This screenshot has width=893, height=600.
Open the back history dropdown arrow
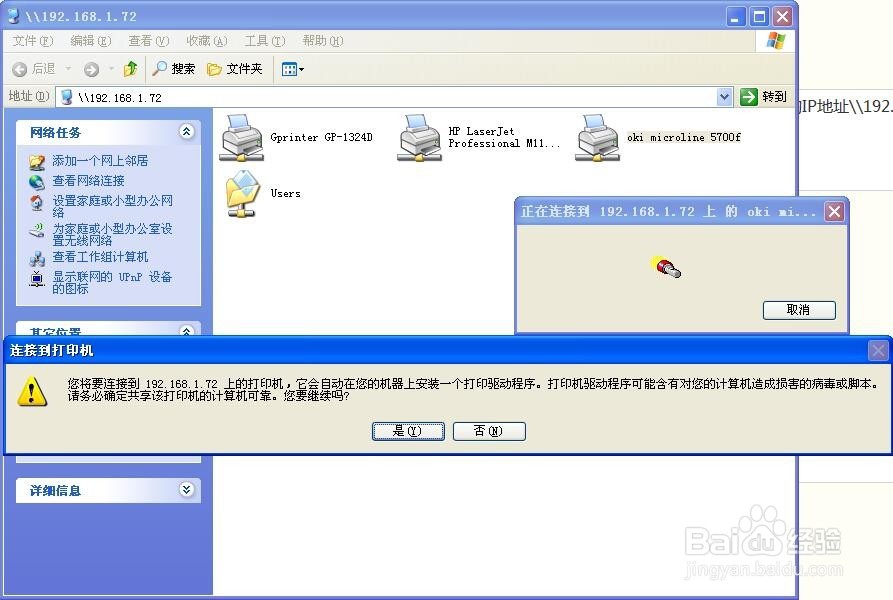click(x=68, y=69)
